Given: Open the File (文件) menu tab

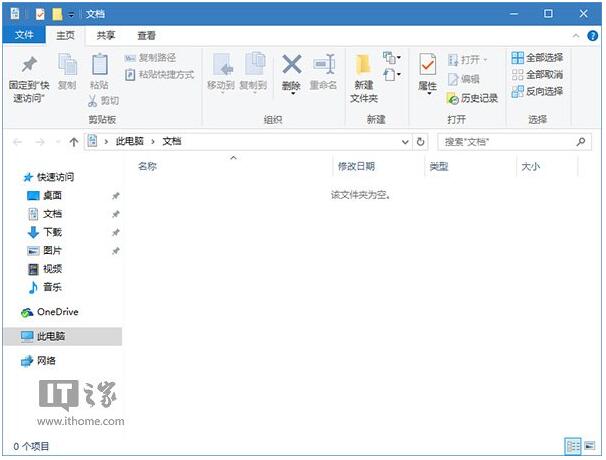Looking at the screenshot, I should (24, 35).
